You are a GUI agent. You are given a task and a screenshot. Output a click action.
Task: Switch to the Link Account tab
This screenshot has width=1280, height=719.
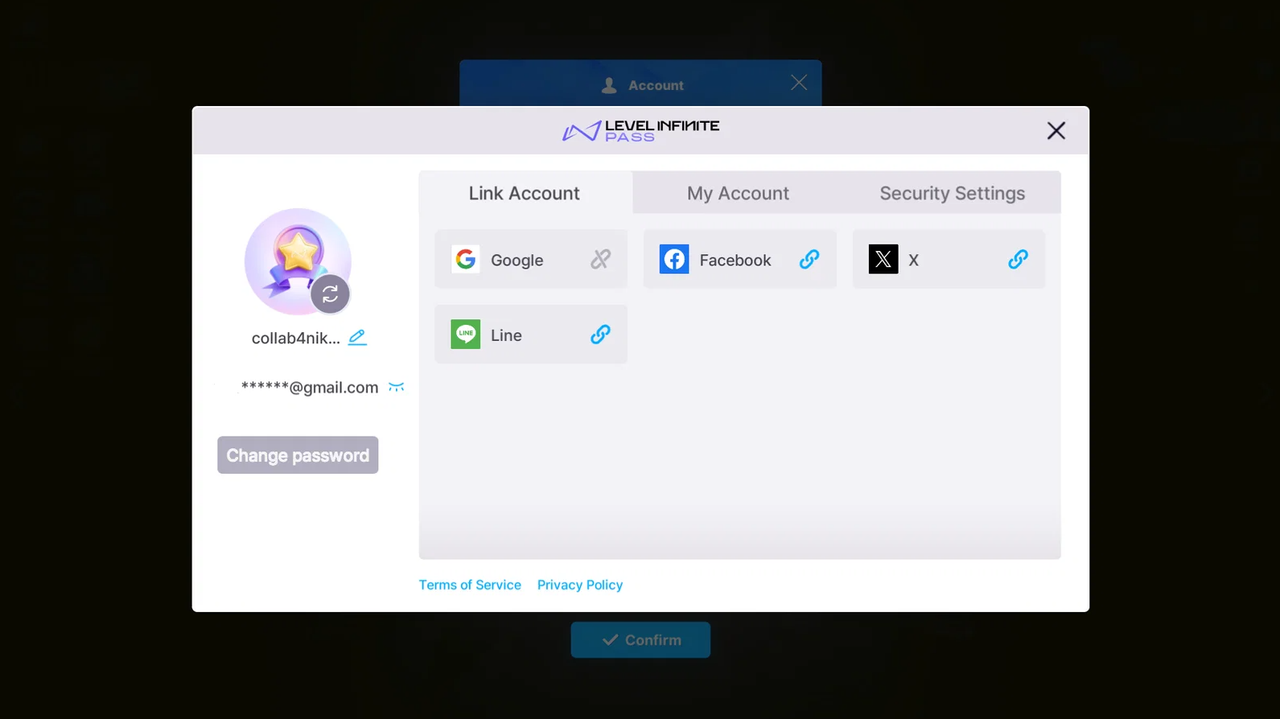pos(525,193)
